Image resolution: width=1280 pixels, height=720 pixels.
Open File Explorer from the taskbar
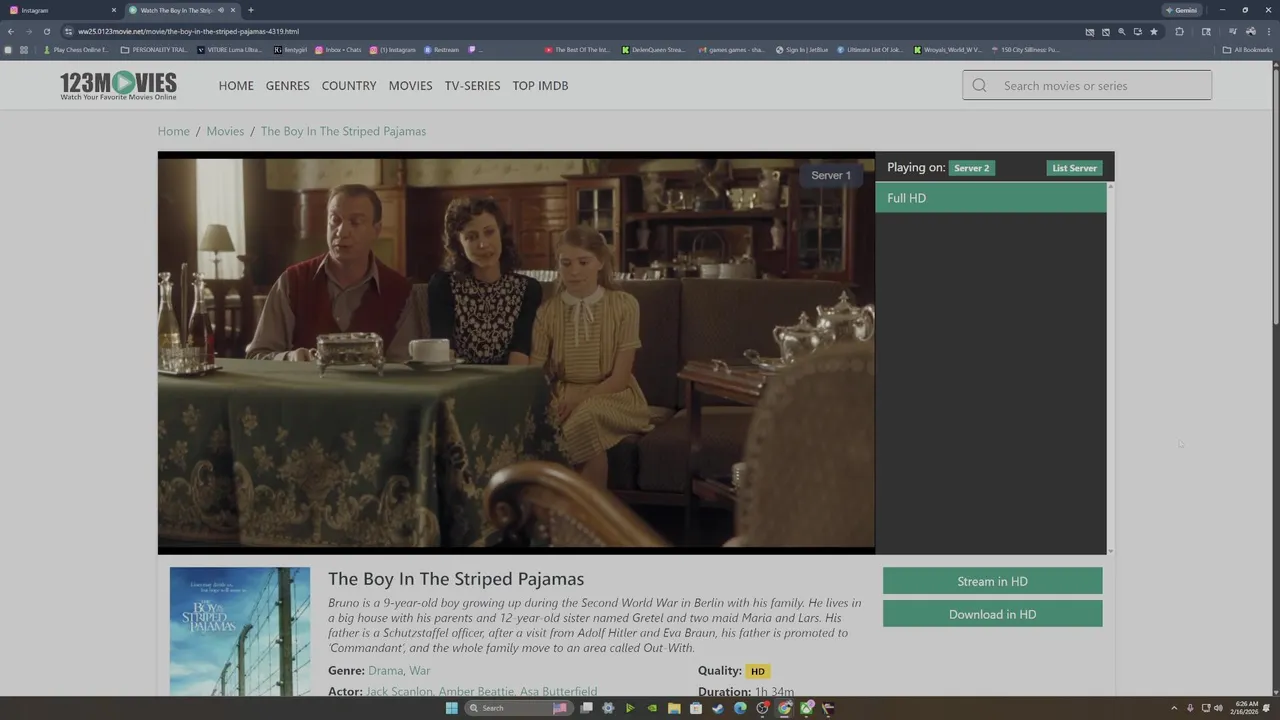tap(674, 708)
